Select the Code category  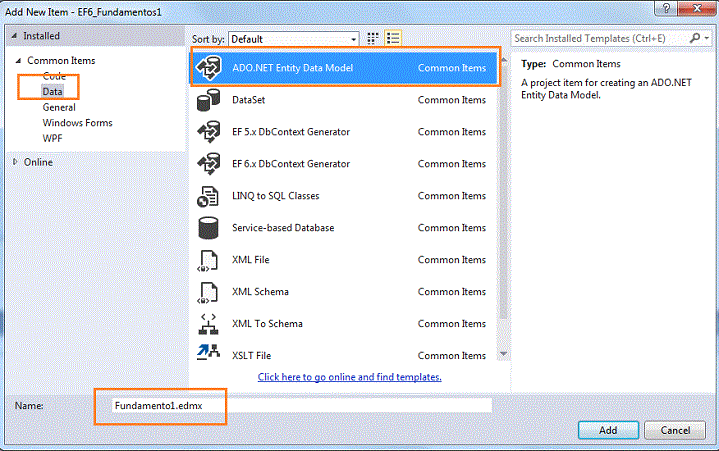(54, 76)
